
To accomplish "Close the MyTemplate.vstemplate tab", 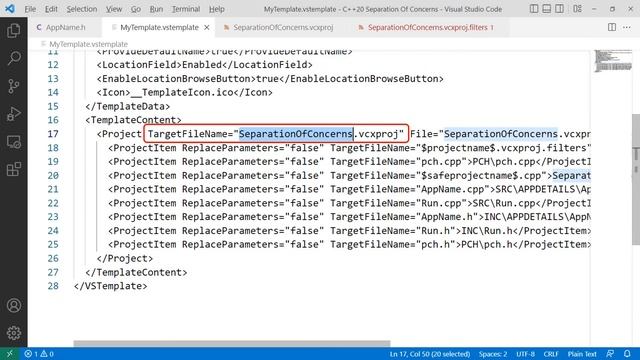I will click(207, 27).
